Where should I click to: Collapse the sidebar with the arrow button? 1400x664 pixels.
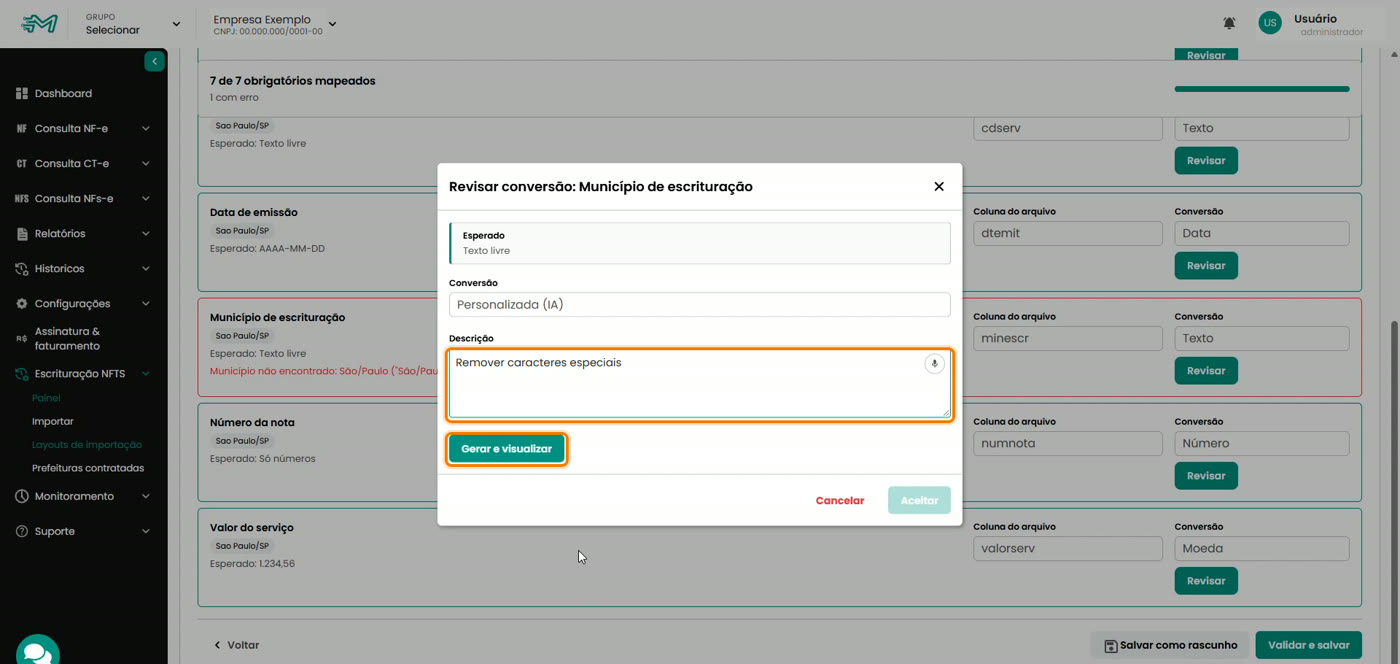(x=154, y=62)
